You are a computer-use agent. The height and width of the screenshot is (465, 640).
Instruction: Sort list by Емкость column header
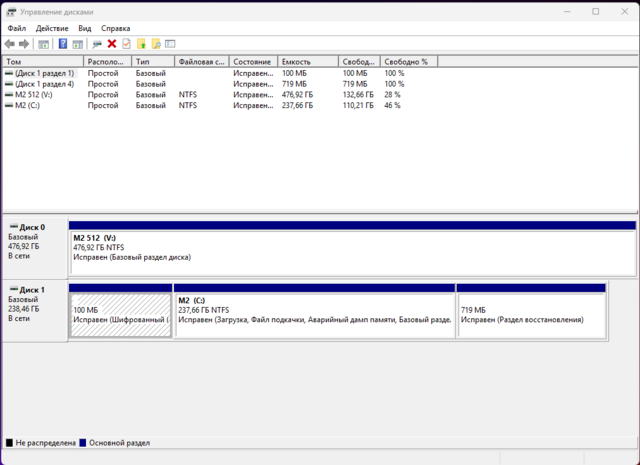(307, 61)
